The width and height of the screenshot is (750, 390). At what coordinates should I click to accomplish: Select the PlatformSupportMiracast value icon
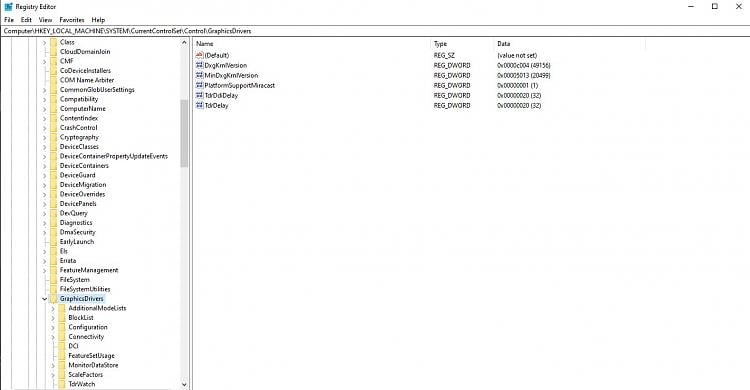click(x=199, y=85)
